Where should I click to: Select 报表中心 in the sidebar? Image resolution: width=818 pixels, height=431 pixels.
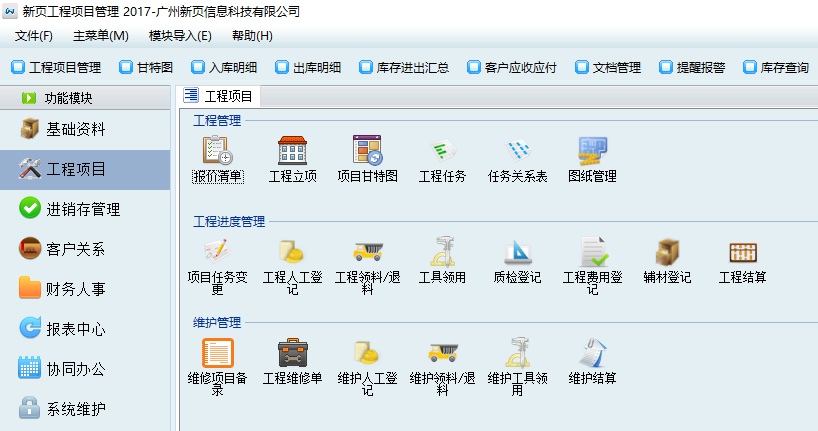[x=85, y=329]
